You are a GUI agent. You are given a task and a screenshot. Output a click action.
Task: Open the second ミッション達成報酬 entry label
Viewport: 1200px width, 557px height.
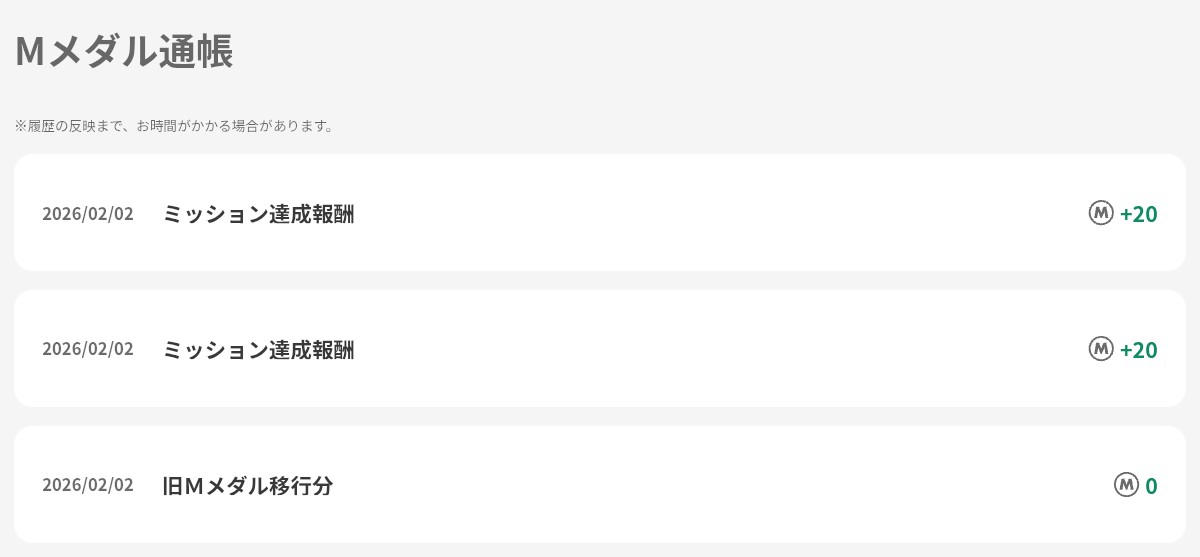pyautogui.click(x=258, y=350)
